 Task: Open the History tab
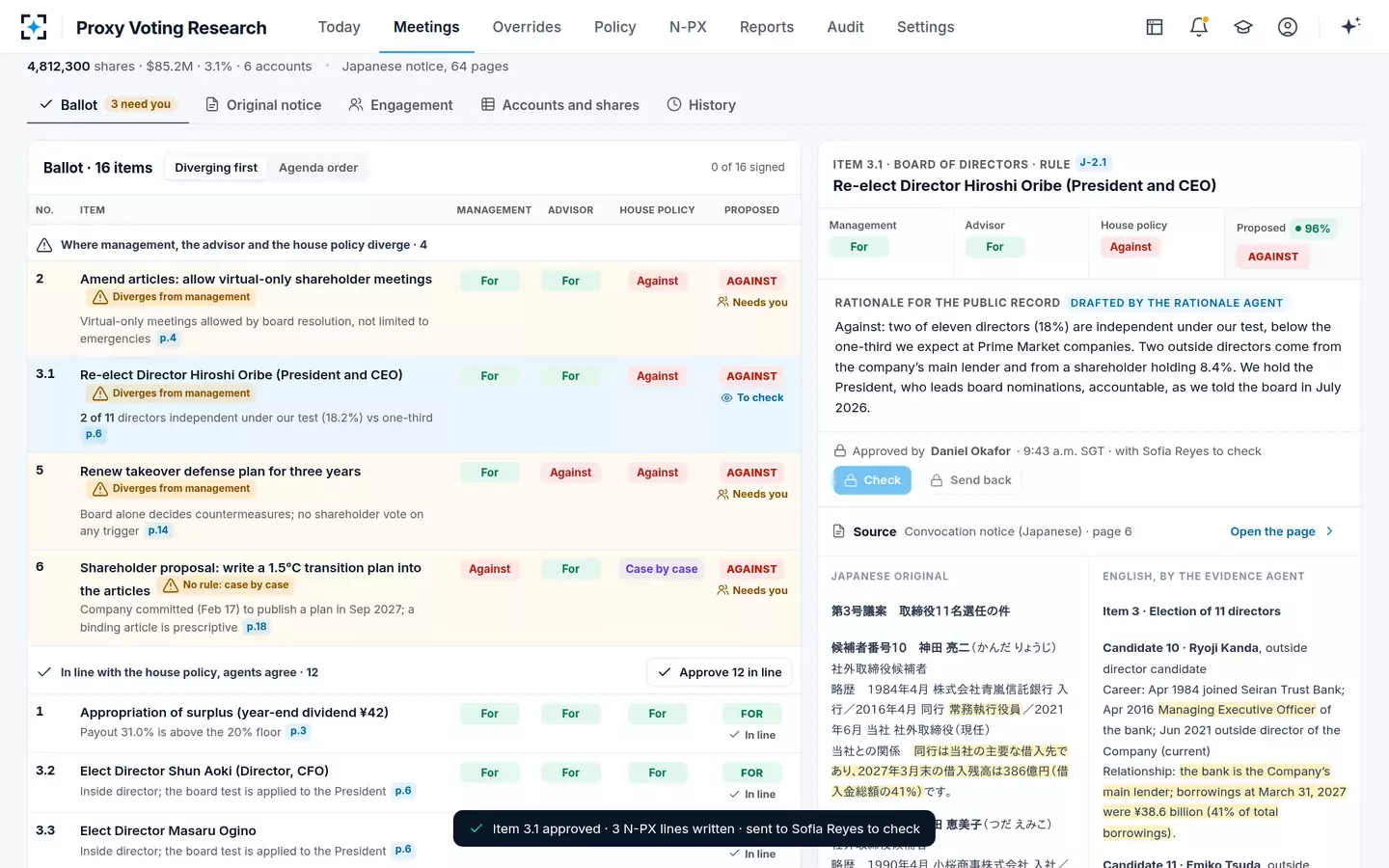tap(701, 105)
